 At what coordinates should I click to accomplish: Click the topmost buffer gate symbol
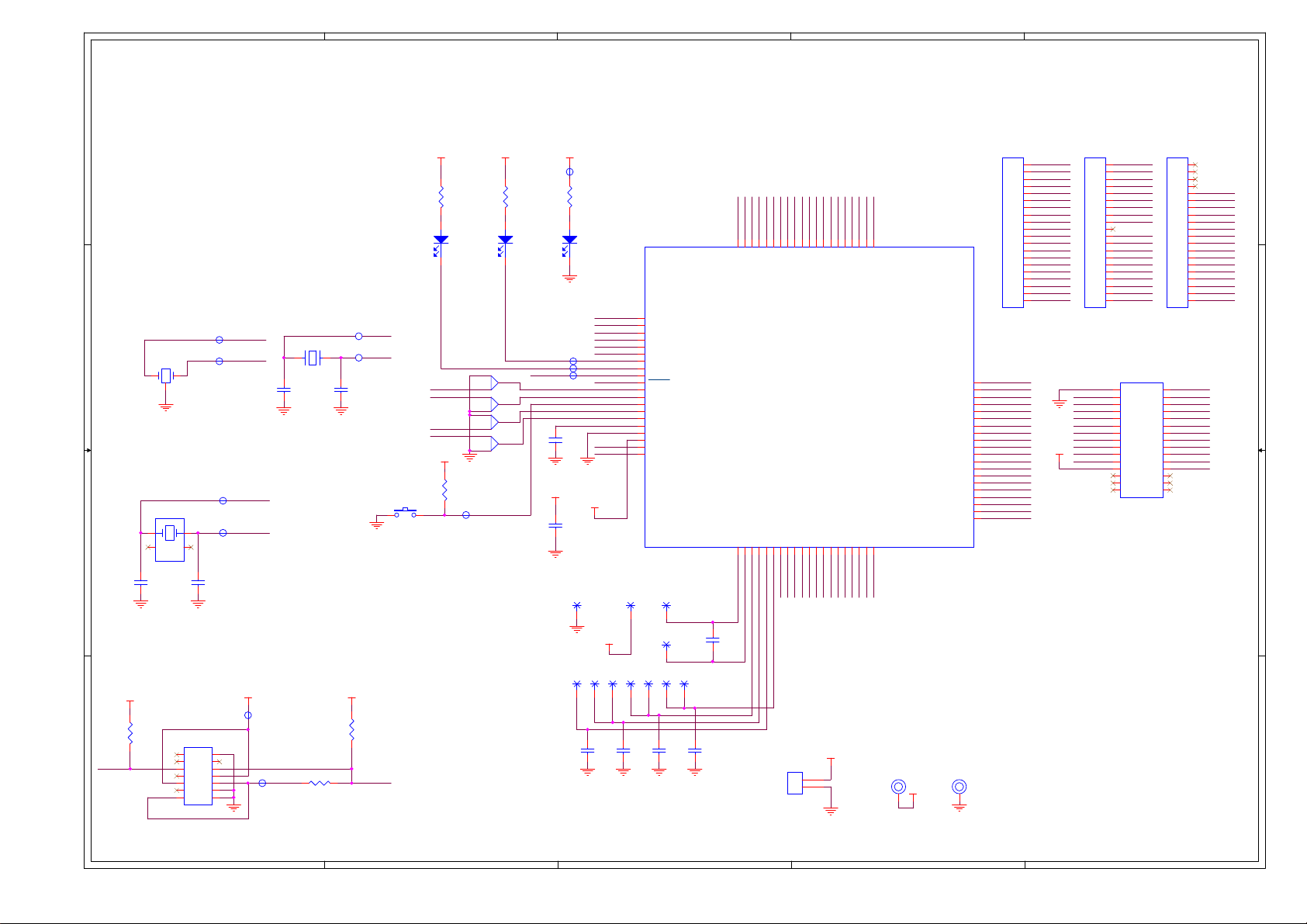tap(494, 382)
